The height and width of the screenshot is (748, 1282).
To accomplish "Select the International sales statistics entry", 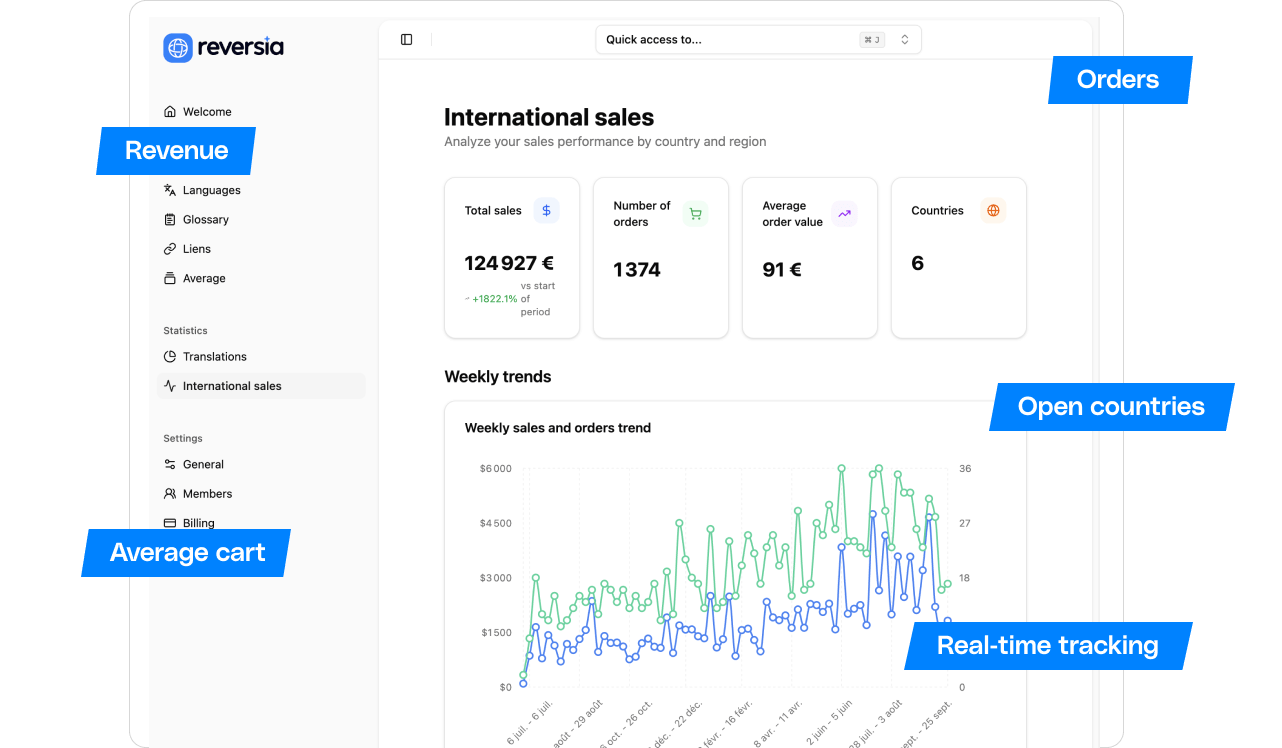I will 232,385.
